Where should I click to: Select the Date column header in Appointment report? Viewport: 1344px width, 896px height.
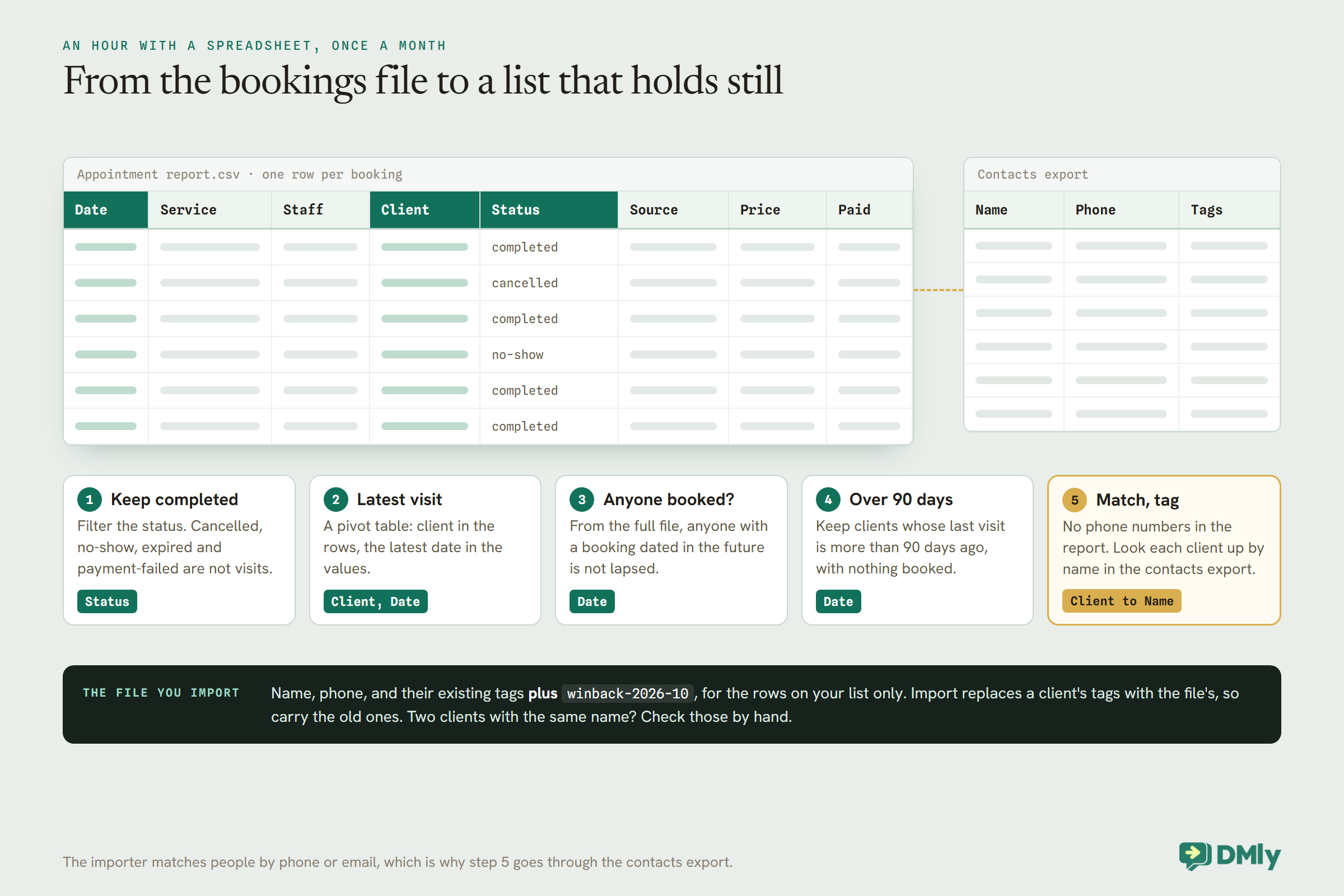click(106, 209)
